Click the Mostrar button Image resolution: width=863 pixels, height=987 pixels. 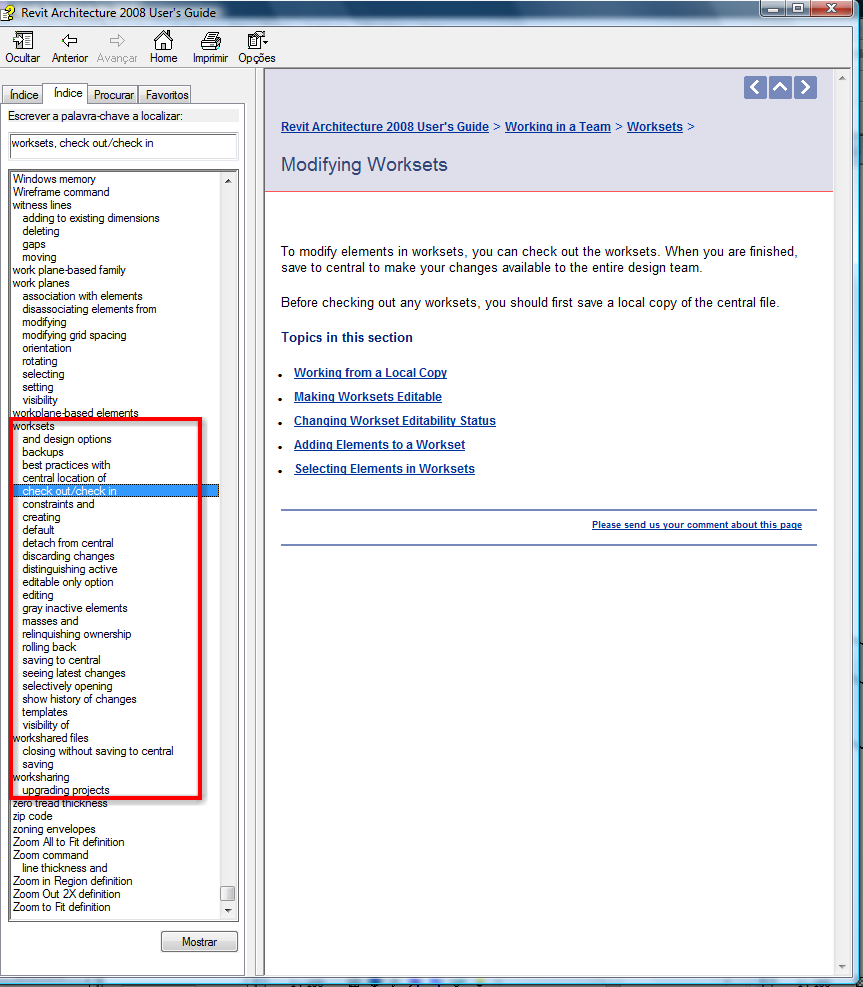[x=199, y=942]
